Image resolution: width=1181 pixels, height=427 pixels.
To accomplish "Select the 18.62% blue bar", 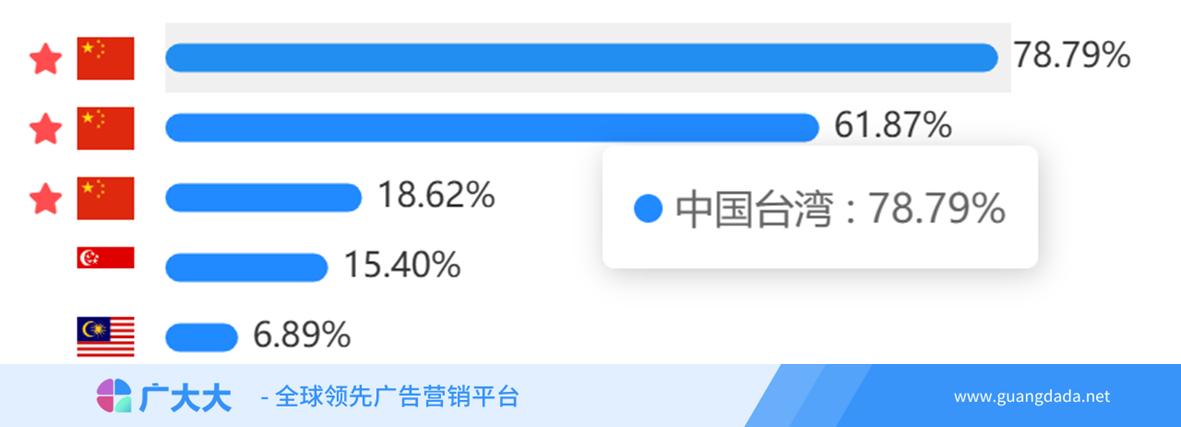I will 264,197.
